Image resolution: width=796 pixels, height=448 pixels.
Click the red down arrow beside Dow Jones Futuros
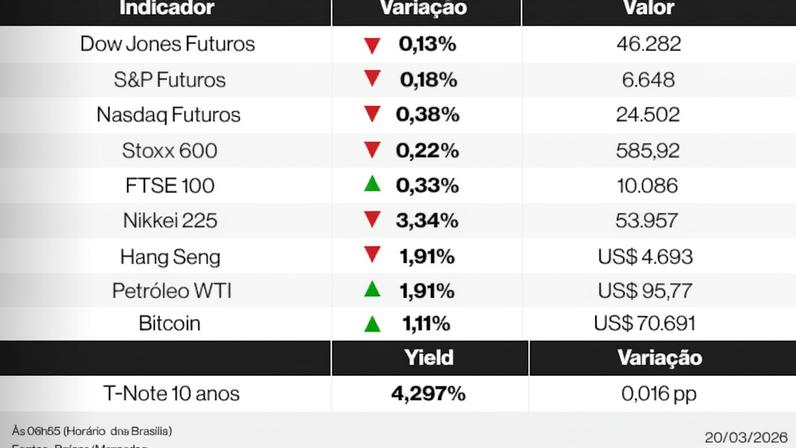click(372, 44)
